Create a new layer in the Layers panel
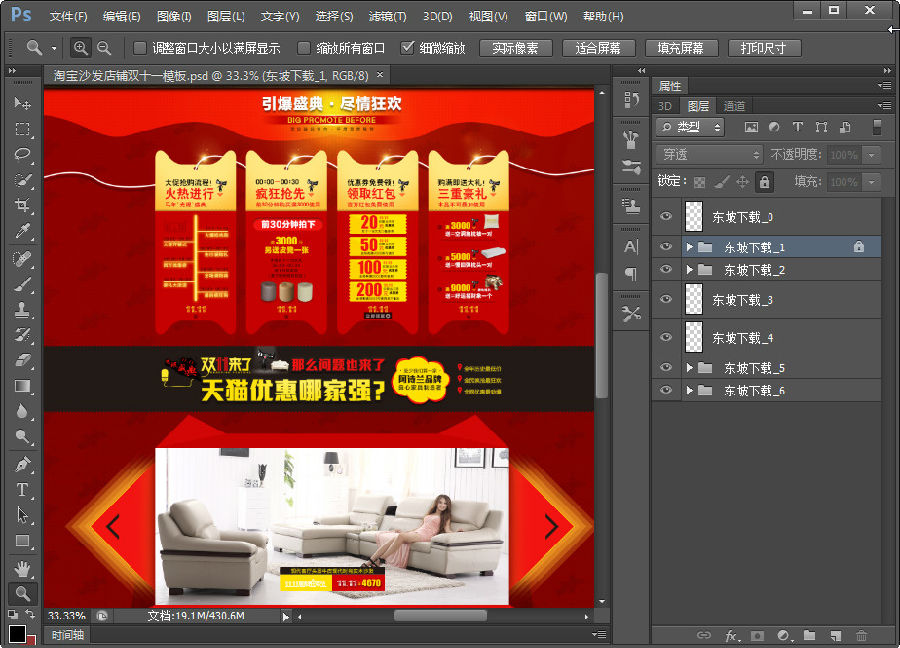Screen dimensions: 900x648 [x=836, y=635]
